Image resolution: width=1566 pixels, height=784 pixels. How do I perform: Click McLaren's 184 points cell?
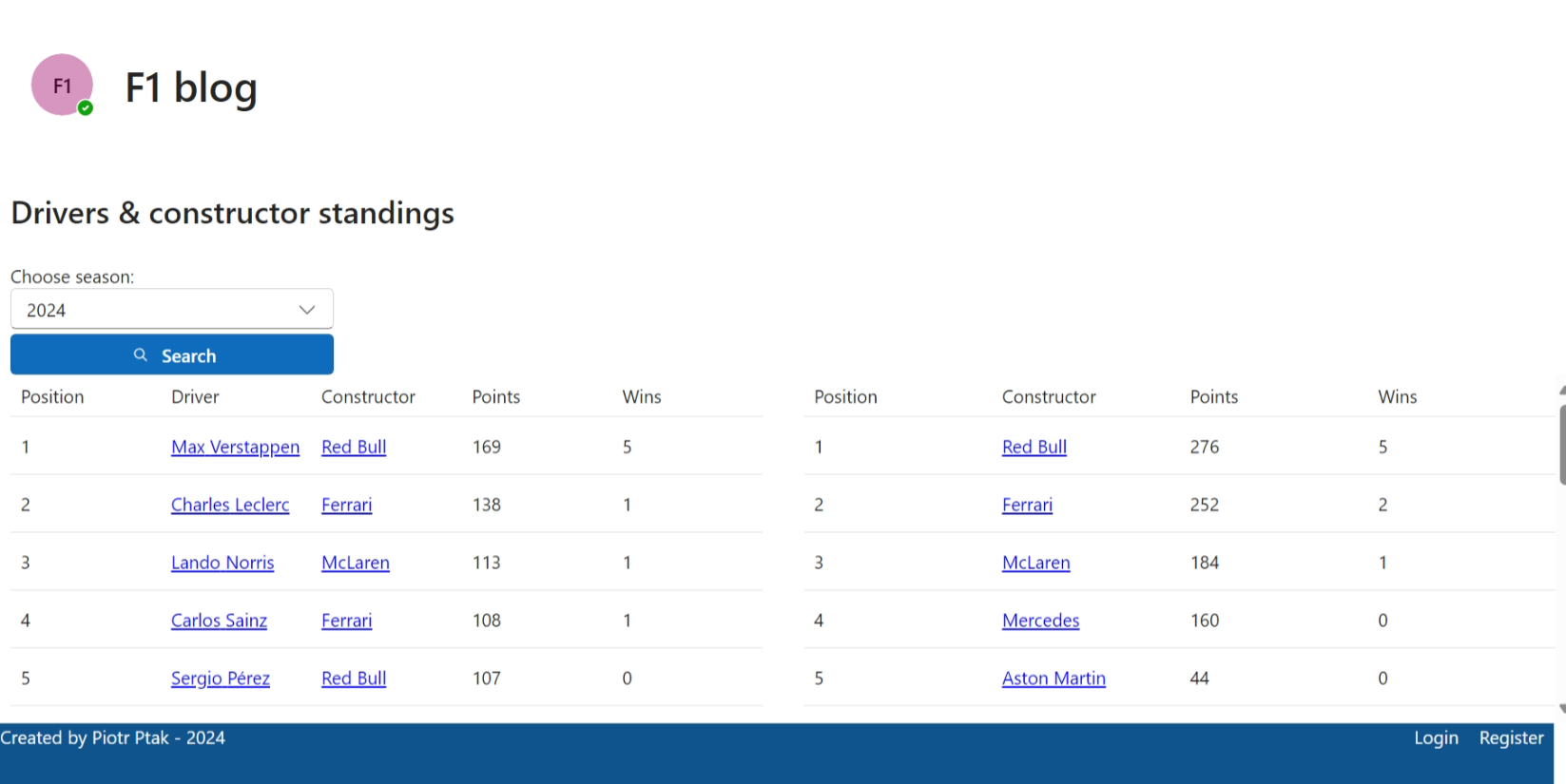point(1205,563)
